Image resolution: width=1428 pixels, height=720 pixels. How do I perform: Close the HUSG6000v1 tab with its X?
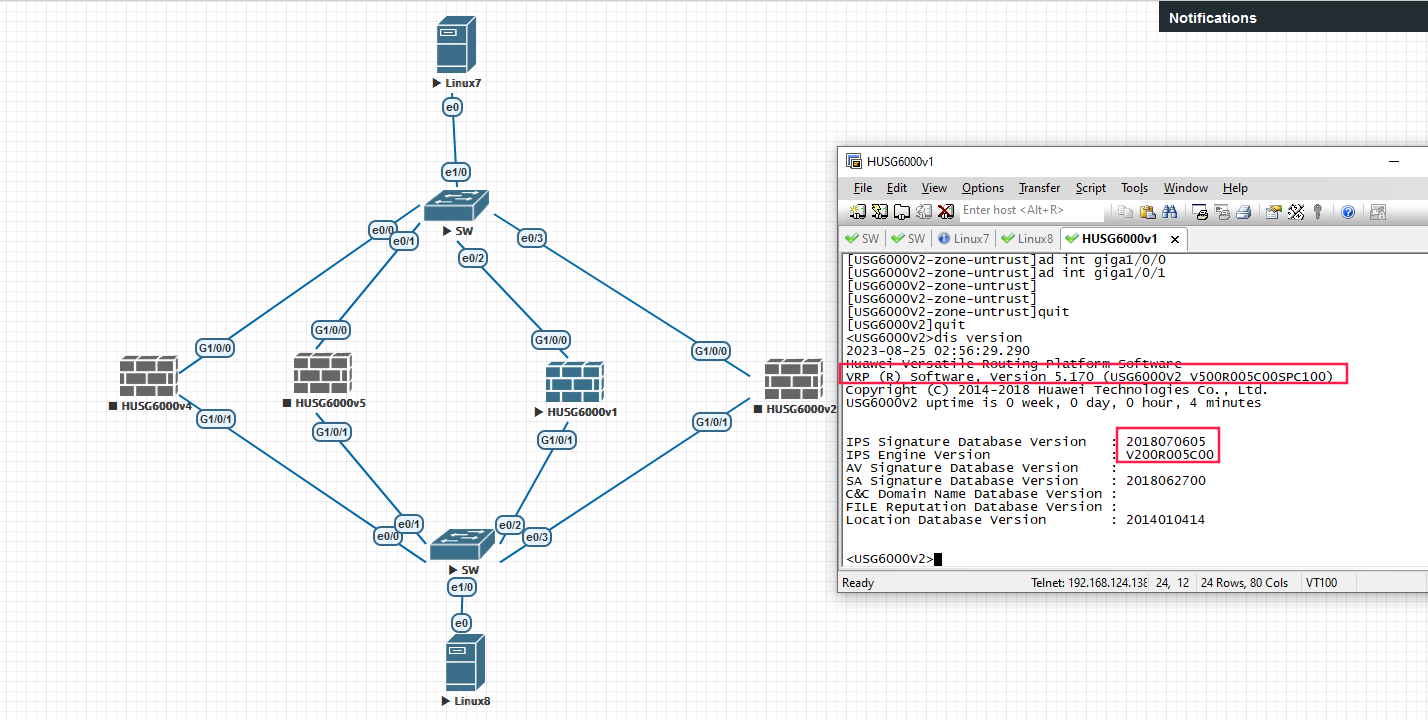click(1175, 239)
